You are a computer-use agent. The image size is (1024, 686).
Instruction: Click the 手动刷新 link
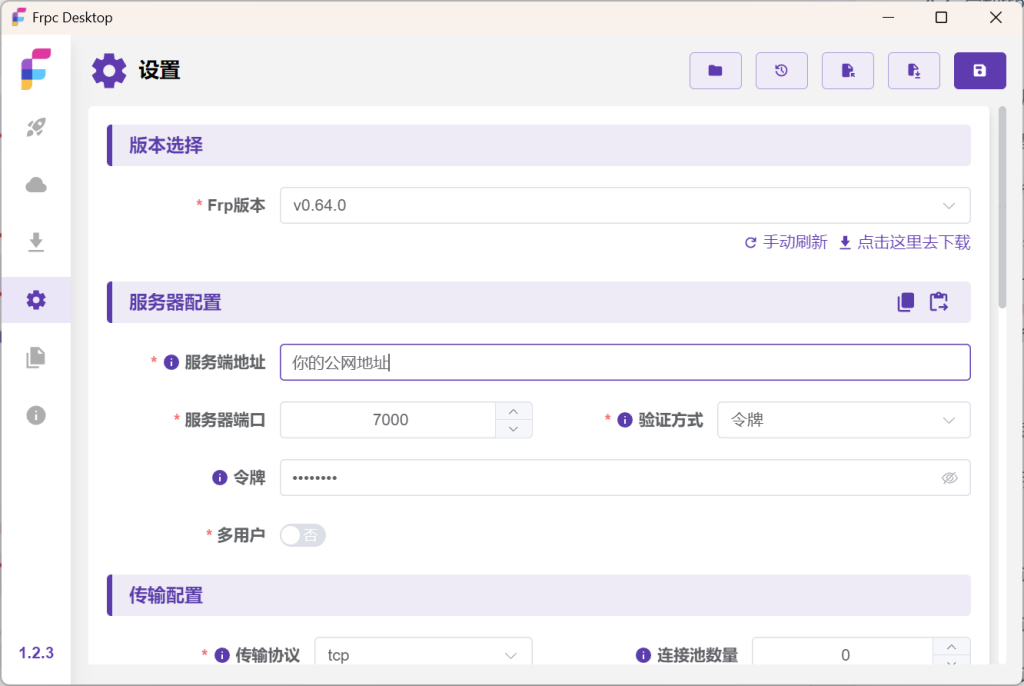pyautogui.click(x=786, y=242)
